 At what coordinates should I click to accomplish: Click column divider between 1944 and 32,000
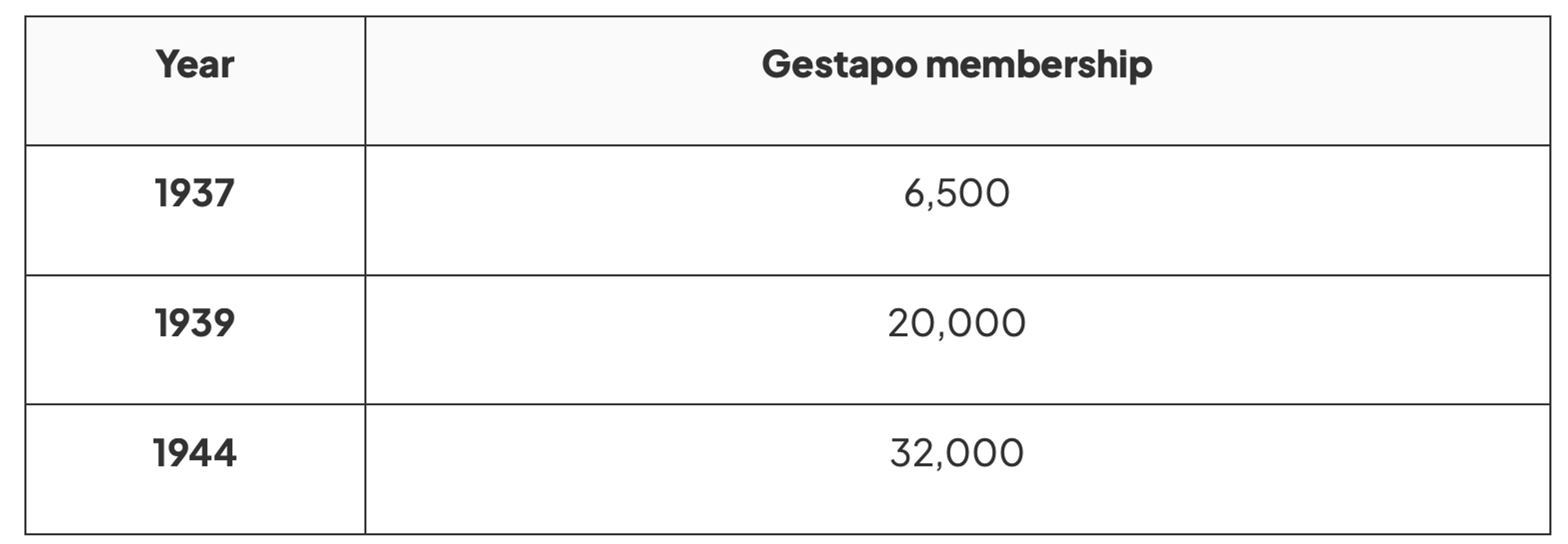[x=365, y=469]
